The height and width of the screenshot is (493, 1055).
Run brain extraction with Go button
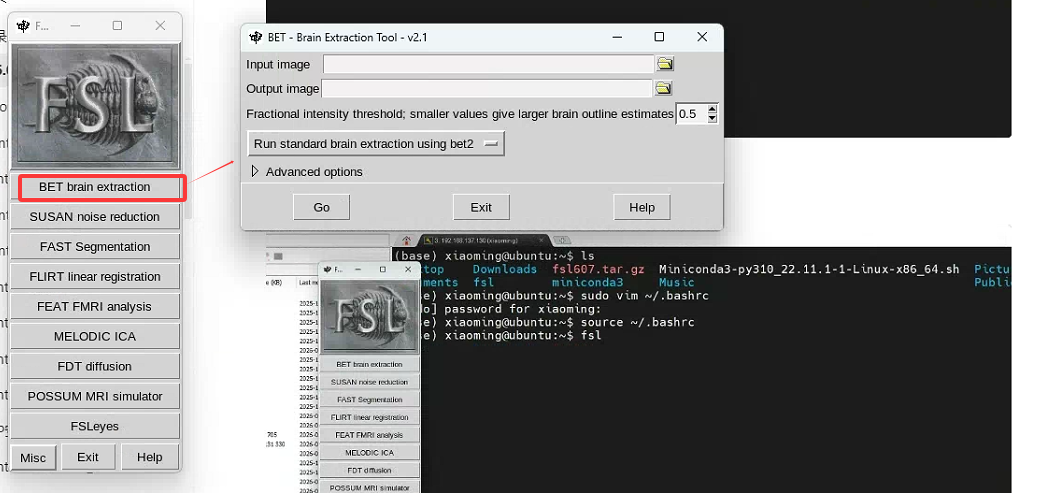click(x=322, y=207)
